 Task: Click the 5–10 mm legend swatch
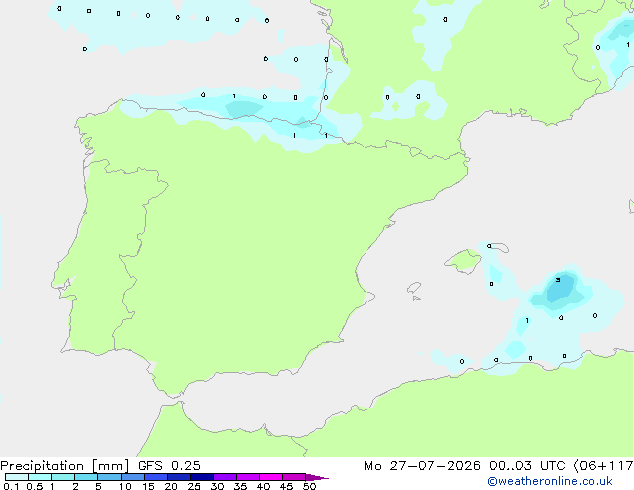coord(109,477)
